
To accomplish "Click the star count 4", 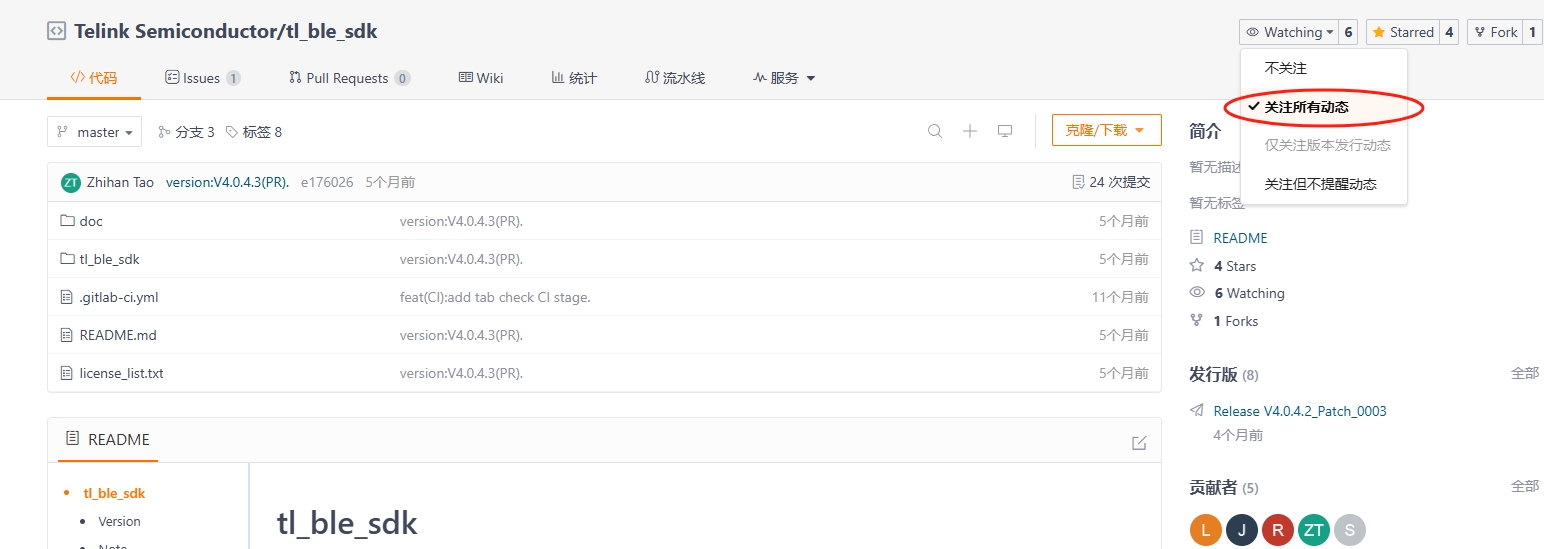I will click(1450, 32).
